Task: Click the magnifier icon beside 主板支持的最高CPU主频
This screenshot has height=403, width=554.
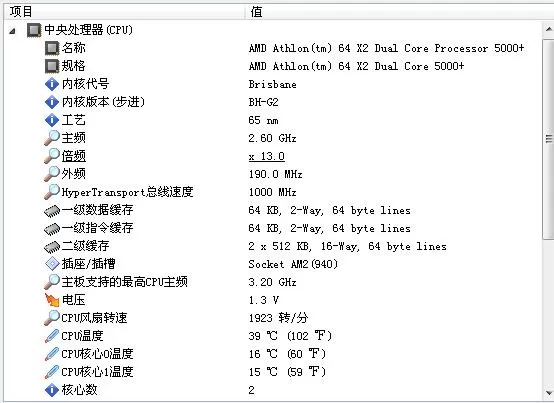Action: click(52, 281)
